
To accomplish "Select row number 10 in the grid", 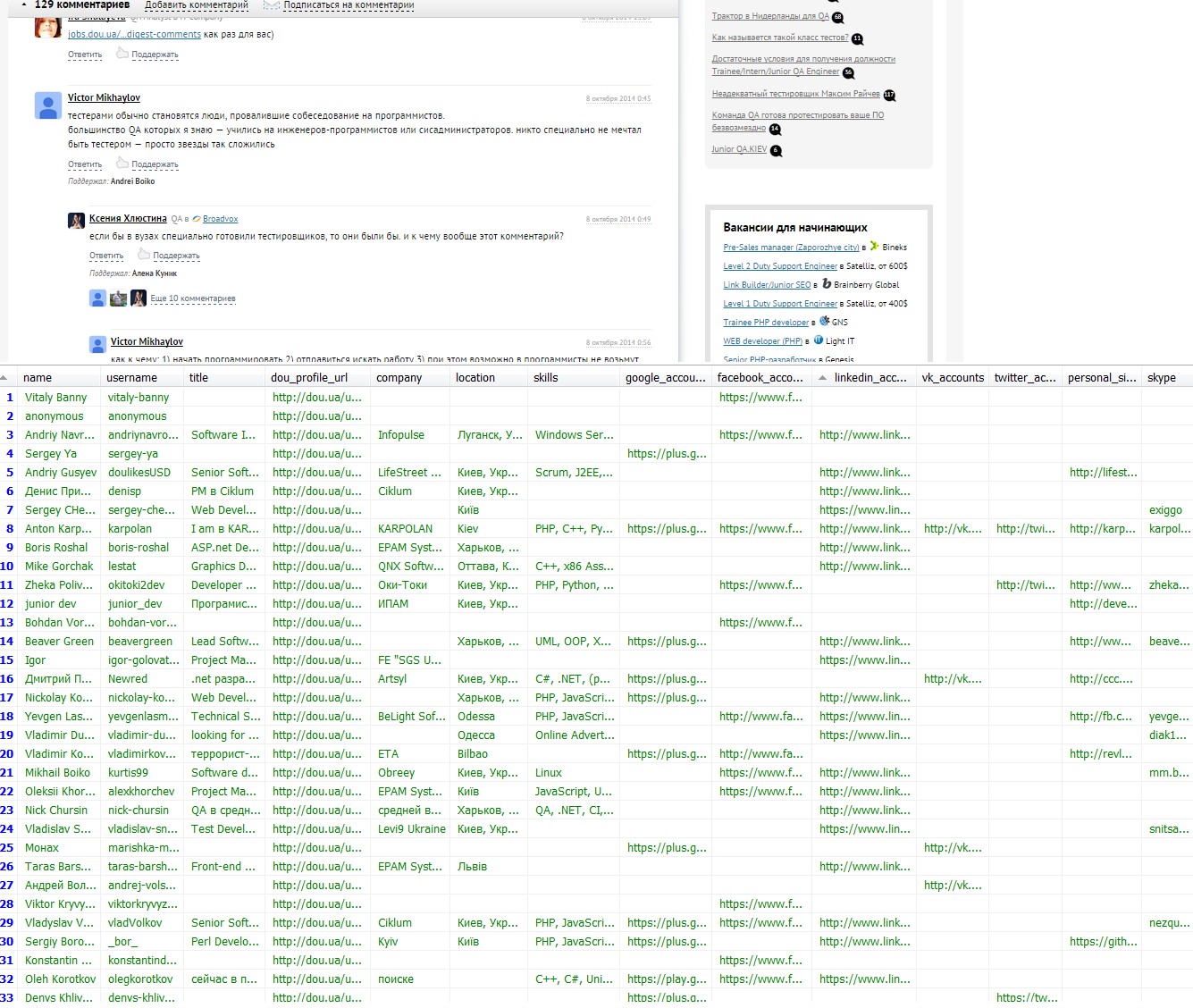I will tap(8, 567).
